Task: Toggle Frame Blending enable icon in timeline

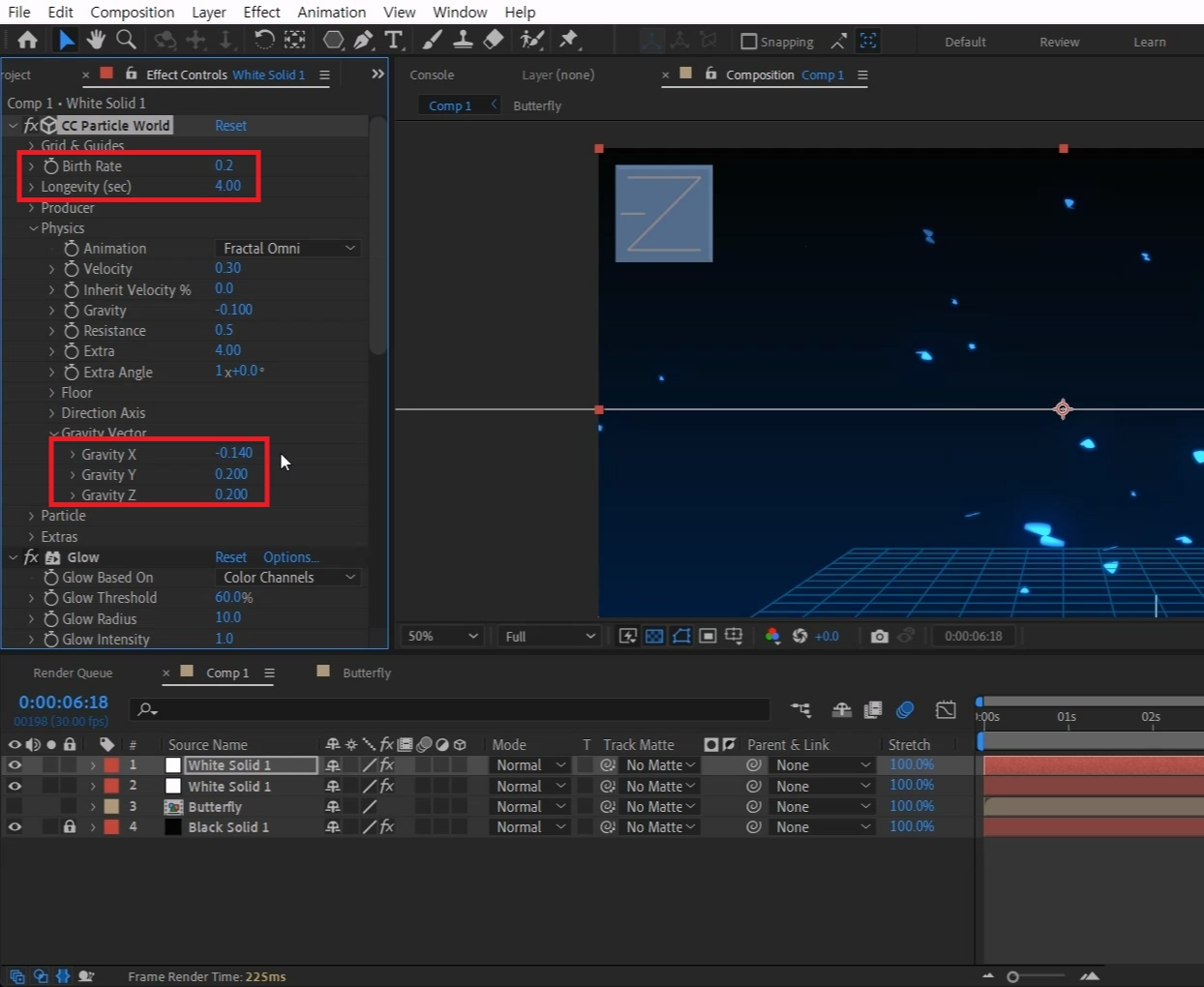Action: (873, 710)
